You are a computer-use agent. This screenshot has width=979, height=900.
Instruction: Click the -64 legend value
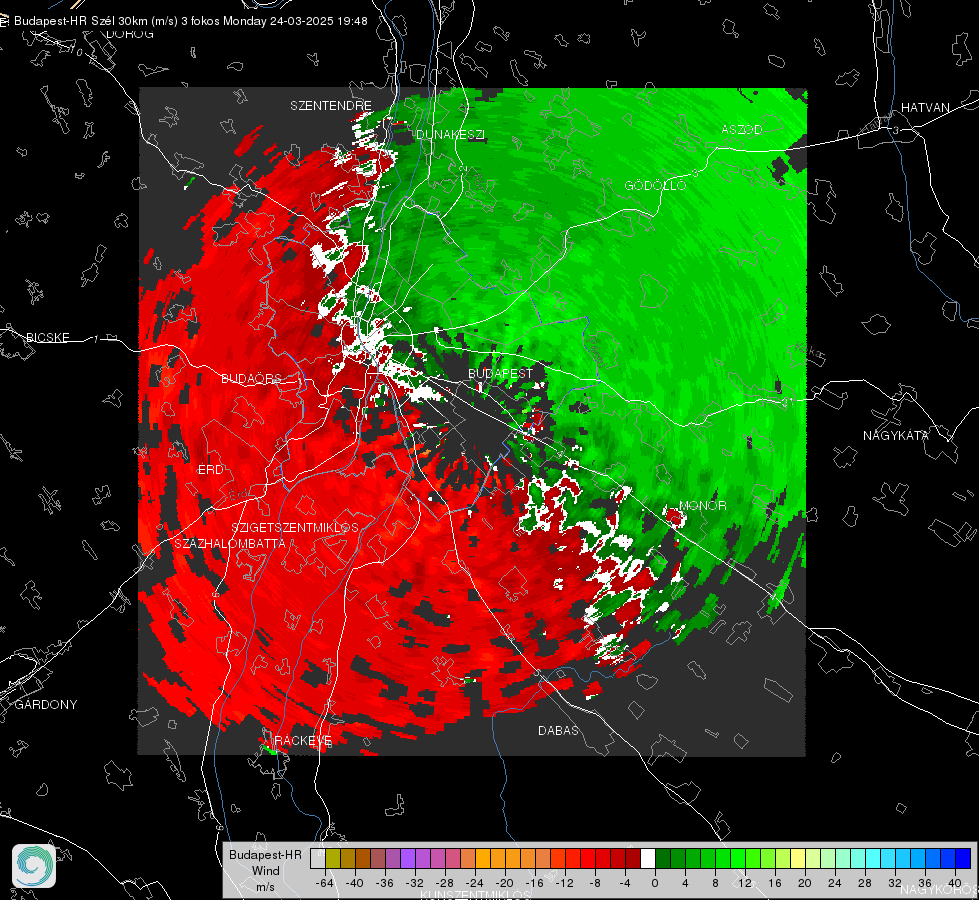tap(325, 883)
